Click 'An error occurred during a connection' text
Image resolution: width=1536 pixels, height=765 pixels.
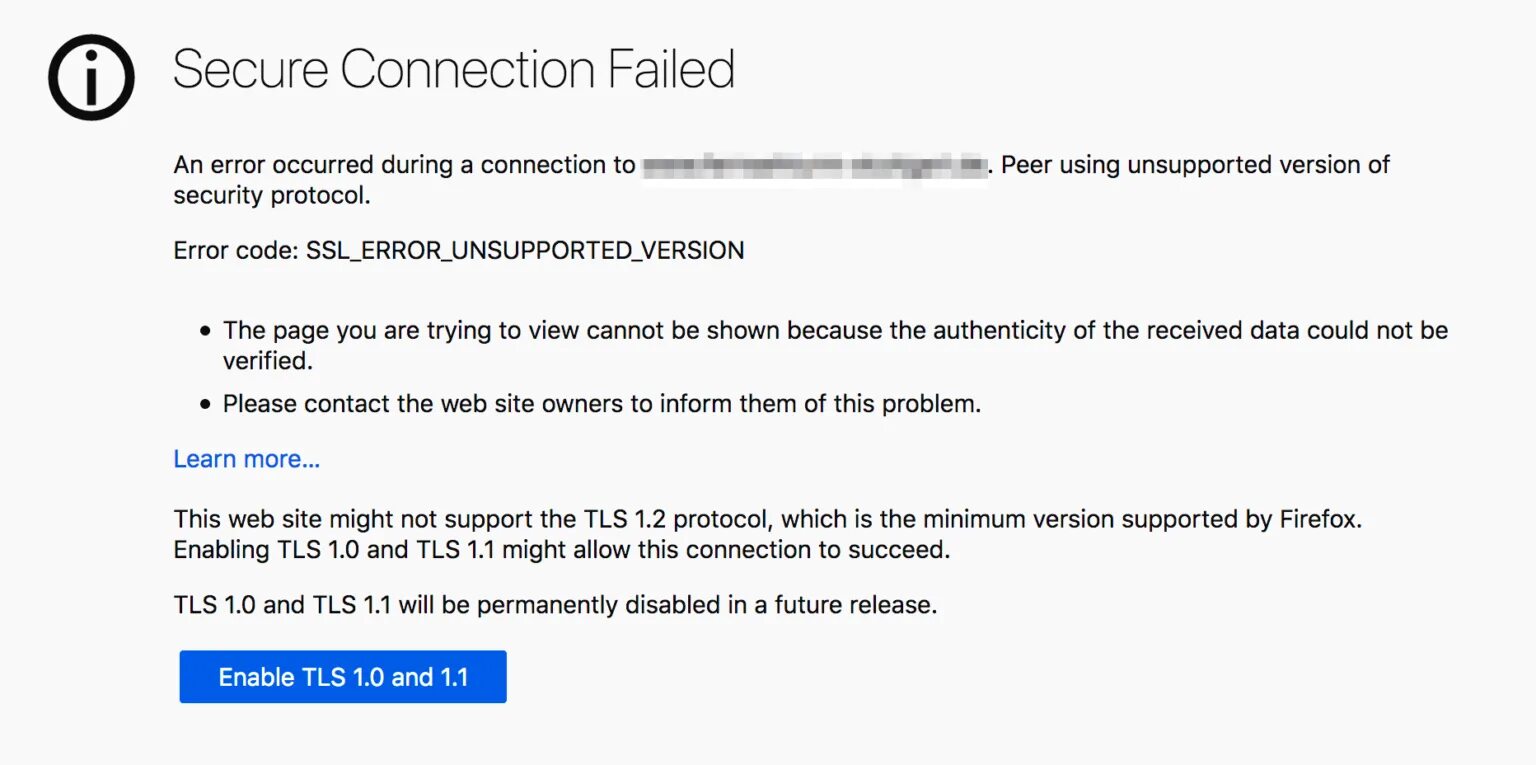pyautogui.click(x=404, y=165)
